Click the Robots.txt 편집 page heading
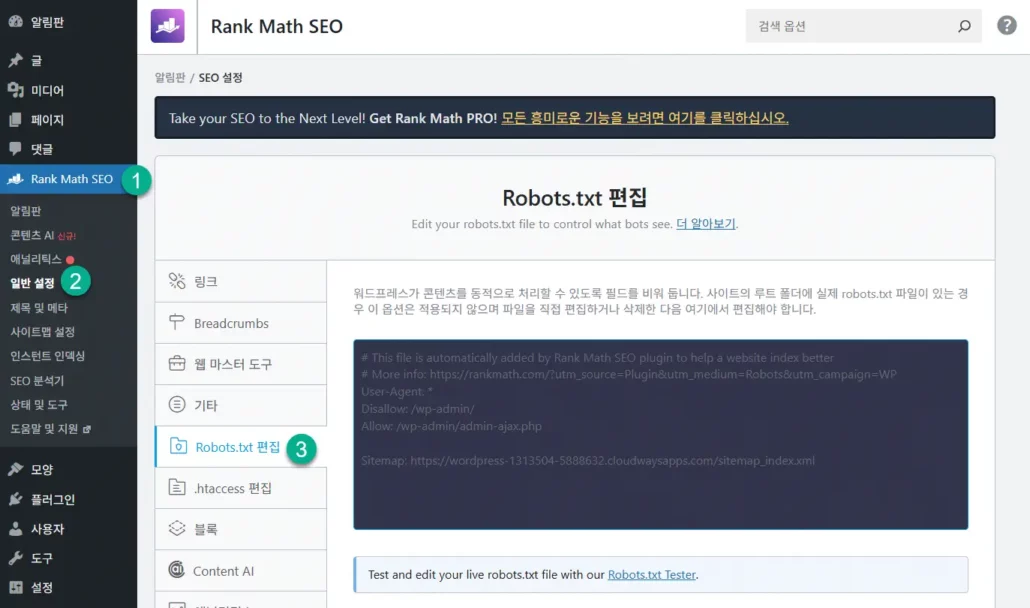The width and height of the screenshot is (1030, 608). pos(575,197)
